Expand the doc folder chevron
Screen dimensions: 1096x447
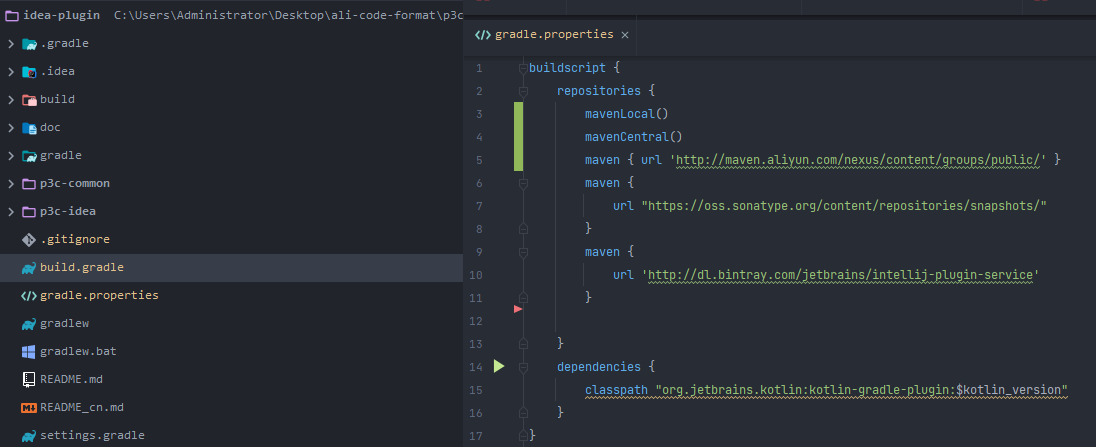coord(10,128)
